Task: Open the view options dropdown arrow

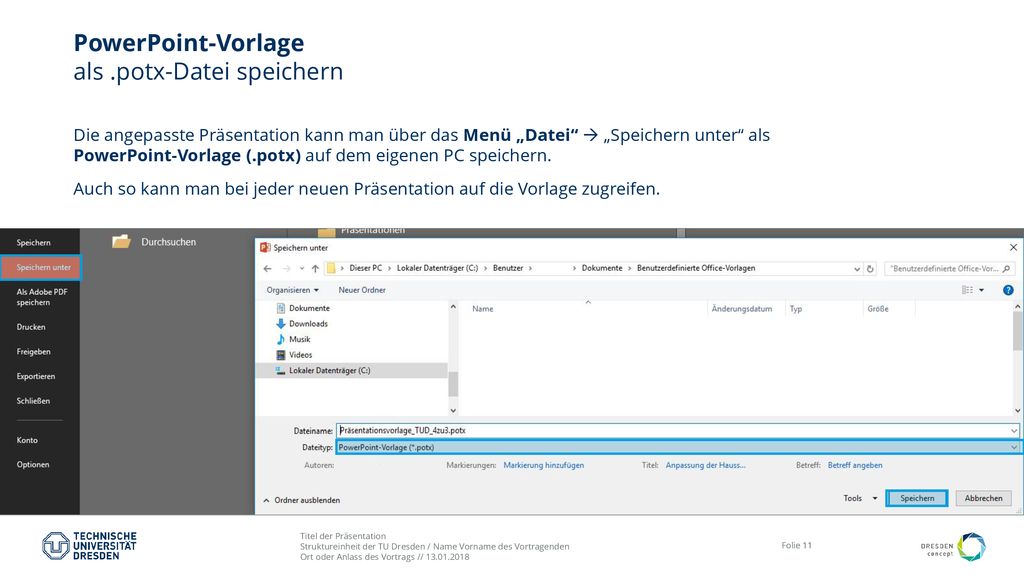Action: pyautogui.click(x=982, y=290)
